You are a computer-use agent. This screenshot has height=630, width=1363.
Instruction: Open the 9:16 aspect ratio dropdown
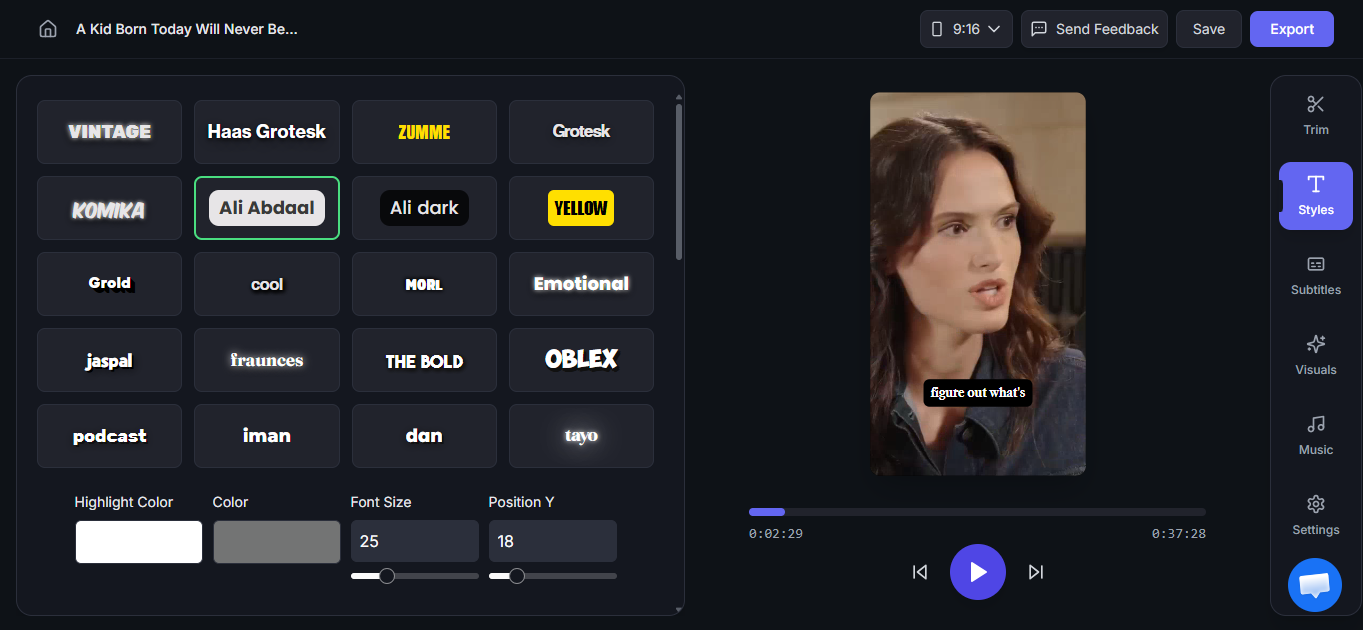tap(966, 29)
